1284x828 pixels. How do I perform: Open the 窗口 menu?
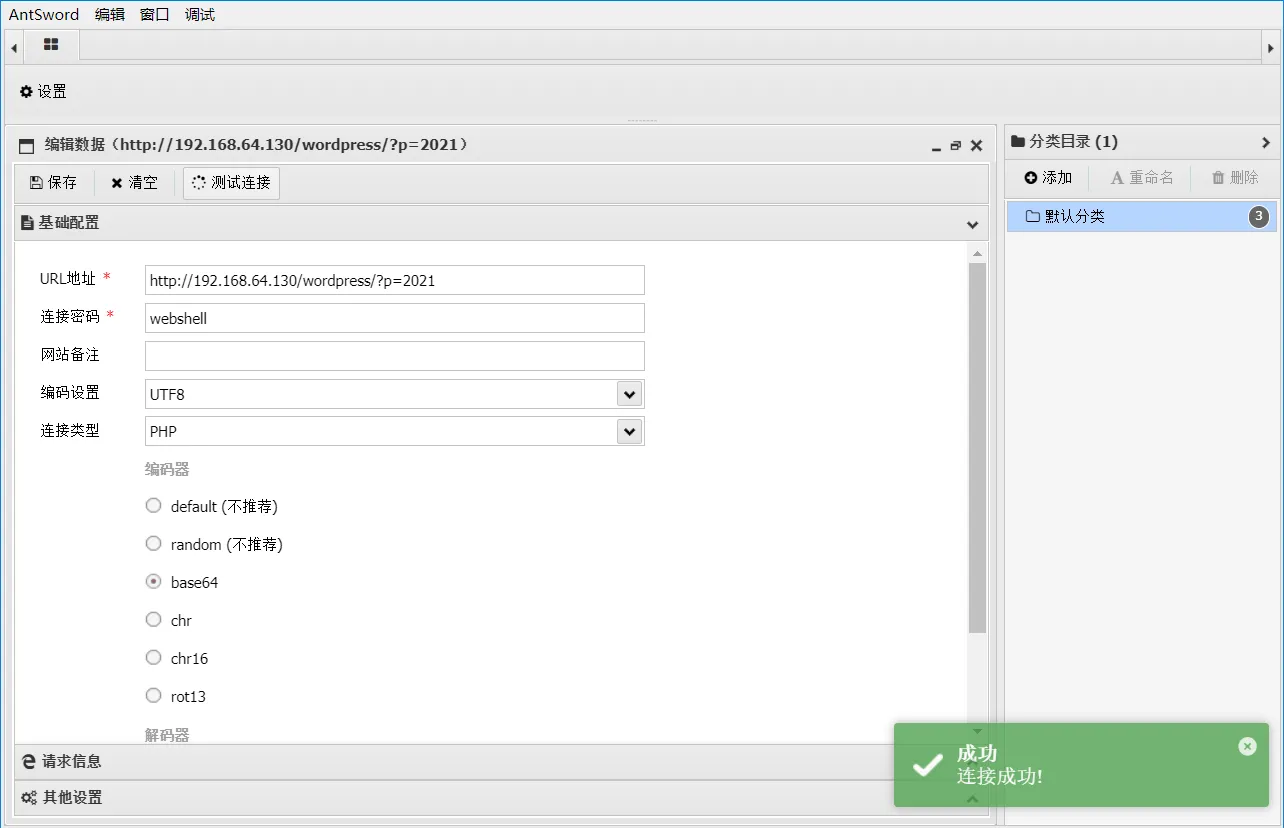click(x=155, y=15)
